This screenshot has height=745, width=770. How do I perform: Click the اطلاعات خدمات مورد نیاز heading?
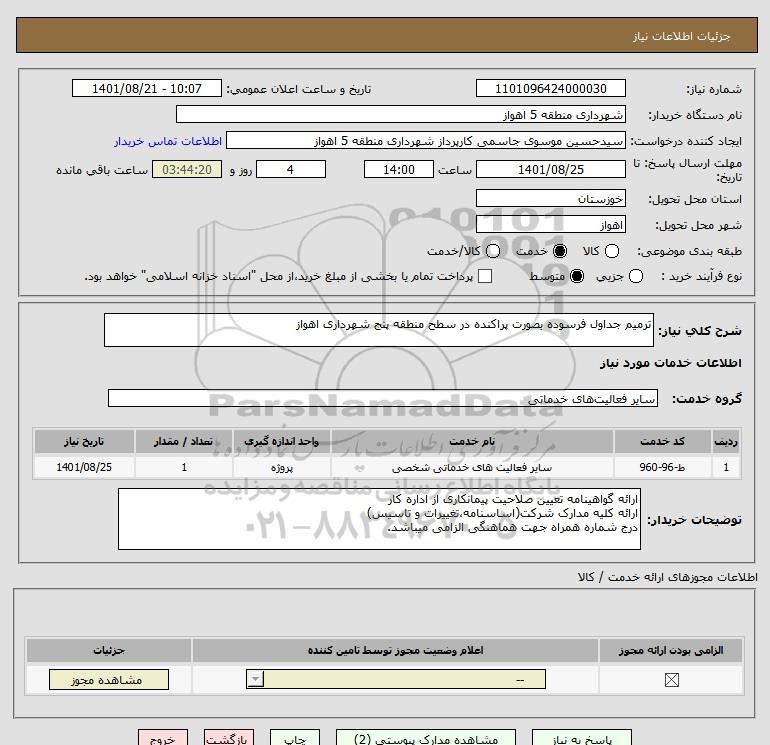click(670, 363)
